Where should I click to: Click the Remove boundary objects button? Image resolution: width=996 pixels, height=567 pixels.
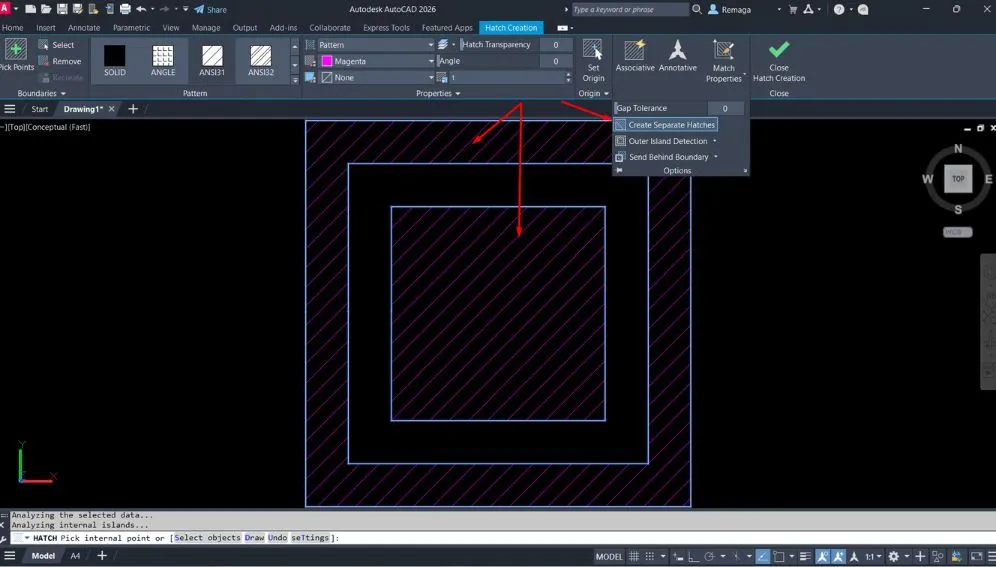[x=59, y=61]
